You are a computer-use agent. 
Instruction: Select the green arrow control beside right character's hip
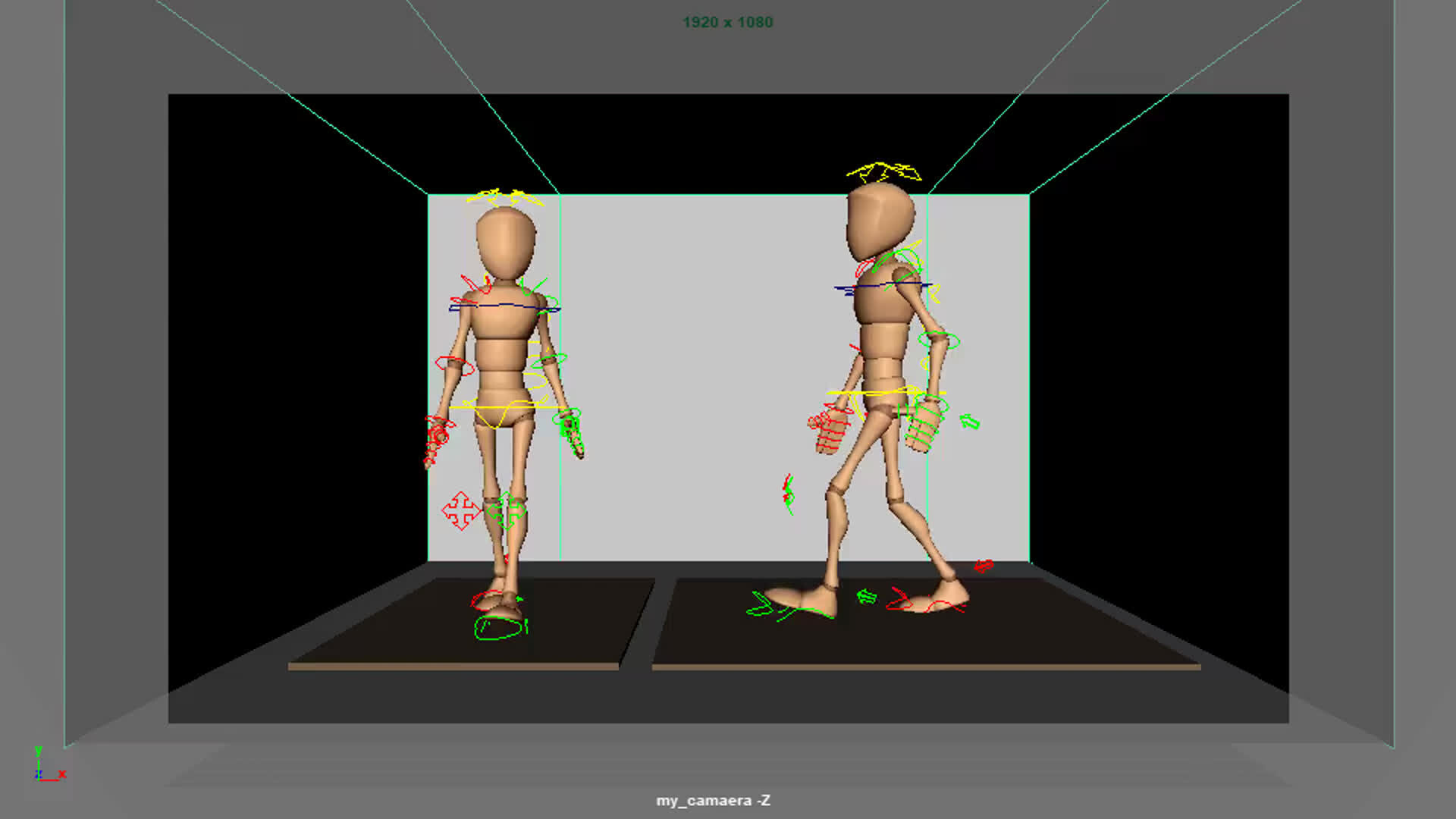[x=971, y=421]
